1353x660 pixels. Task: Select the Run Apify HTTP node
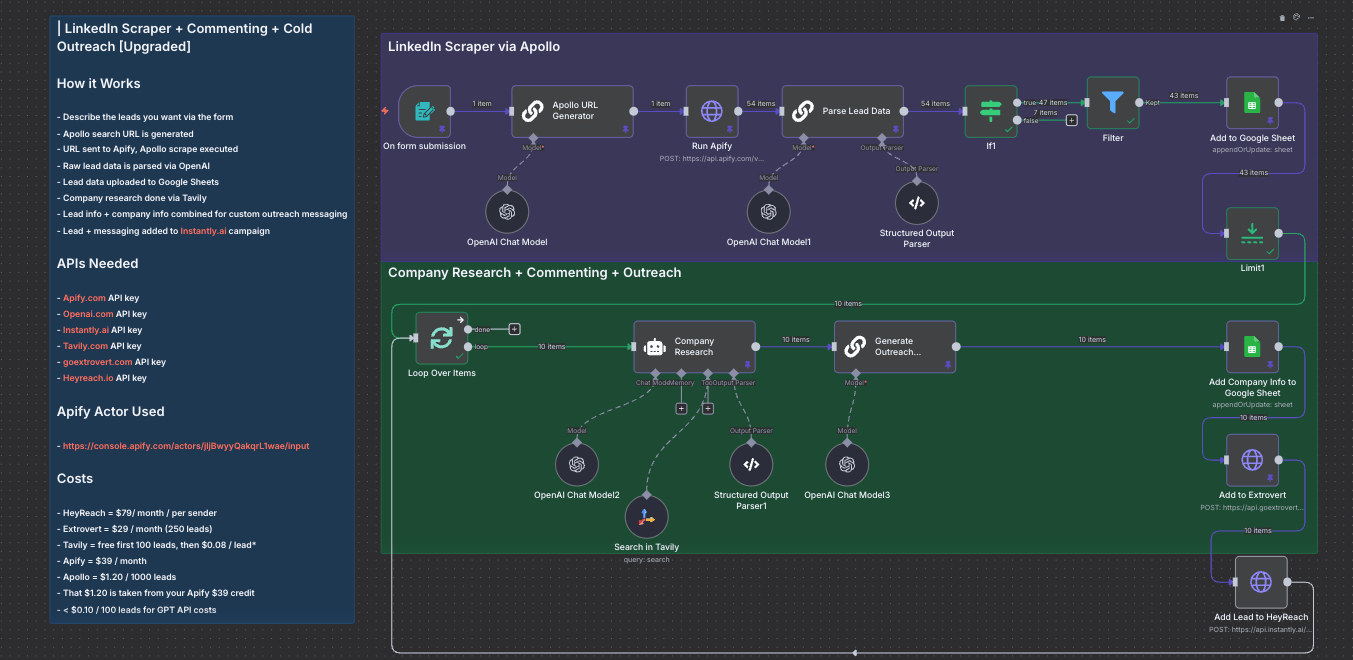coord(712,111)
